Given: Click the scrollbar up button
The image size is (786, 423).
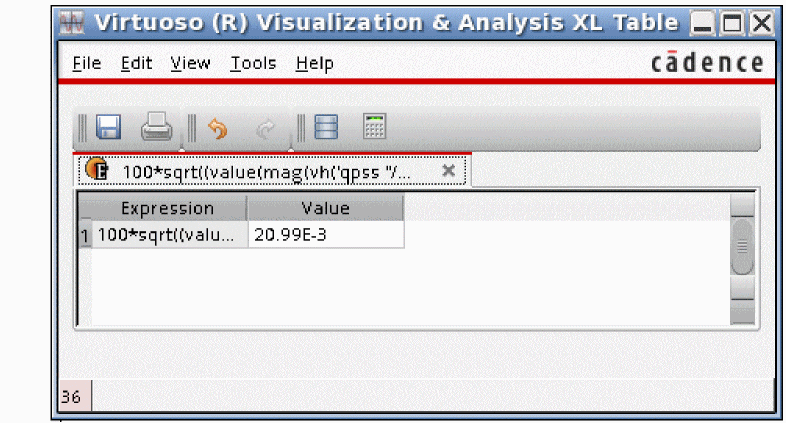Looking at the screenshot, I should click(x=742, y=205).
